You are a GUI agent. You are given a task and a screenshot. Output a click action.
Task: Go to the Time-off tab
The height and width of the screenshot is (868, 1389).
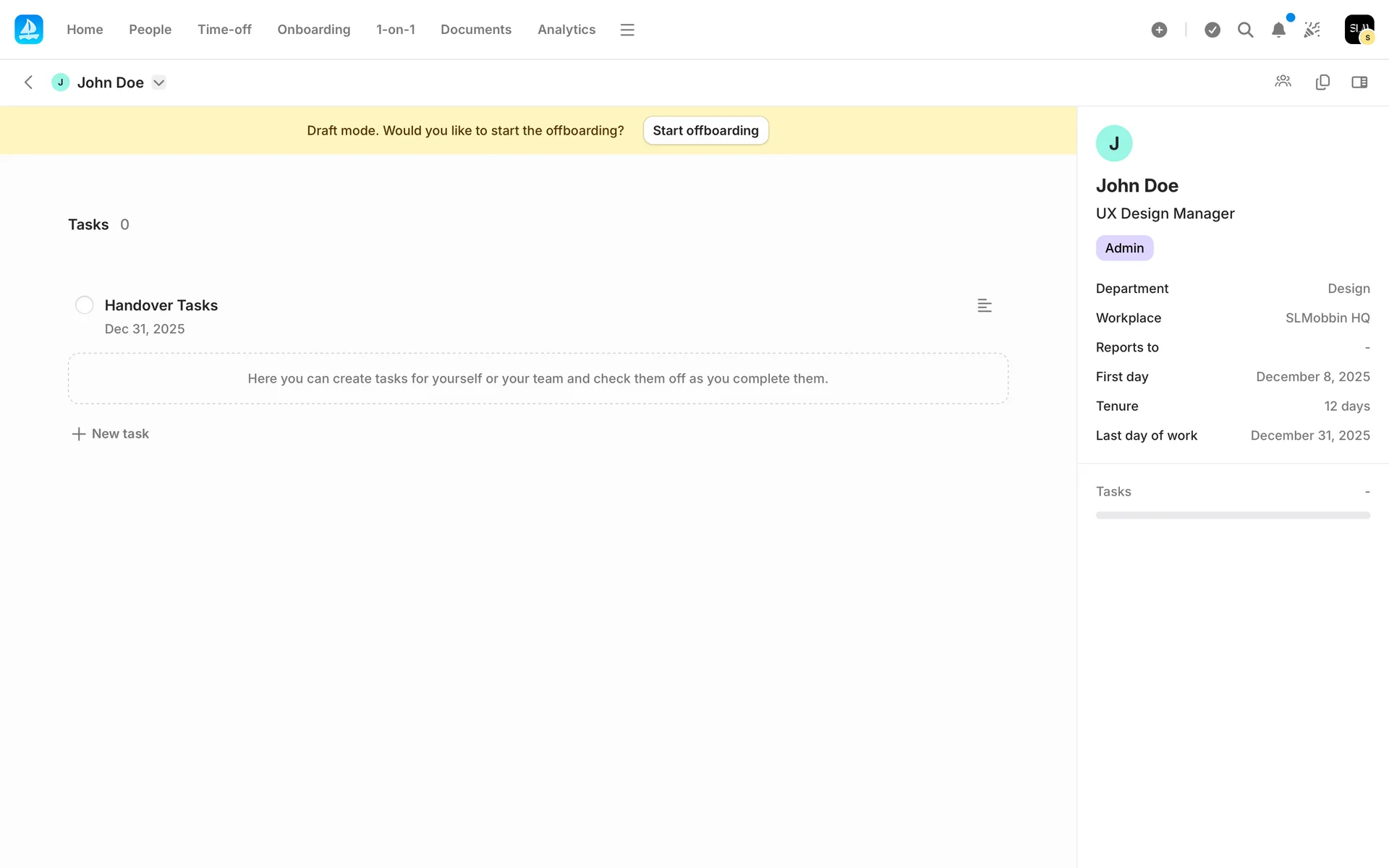224,30
